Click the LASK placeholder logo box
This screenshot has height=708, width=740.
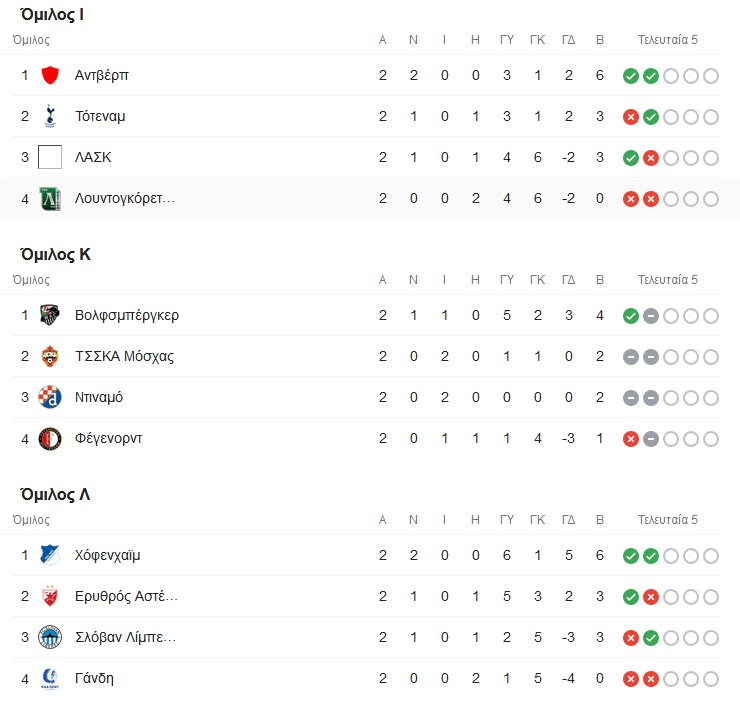tap(50, 157)
